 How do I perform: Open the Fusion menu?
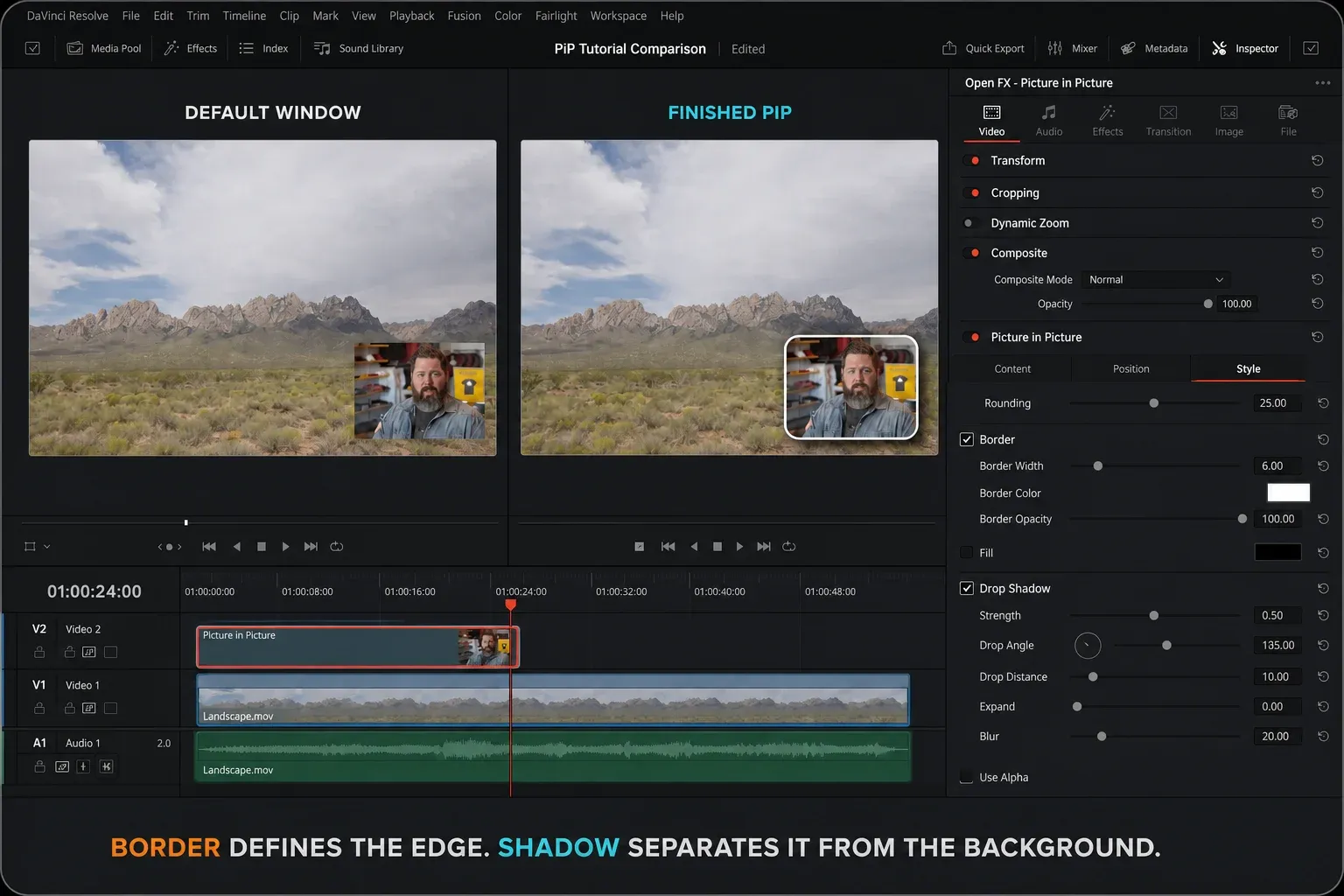(x=464, y=16)
